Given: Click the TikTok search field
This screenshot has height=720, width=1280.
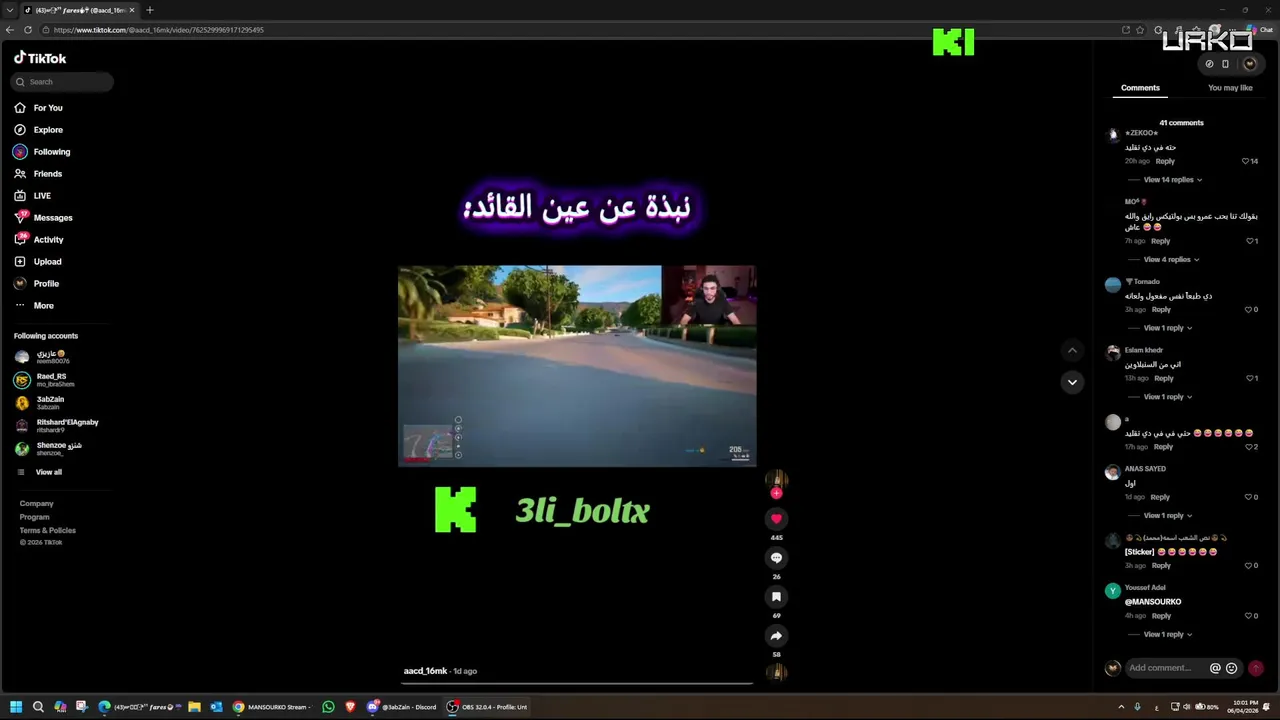Looking at the screenshot, I should point(62,82).
